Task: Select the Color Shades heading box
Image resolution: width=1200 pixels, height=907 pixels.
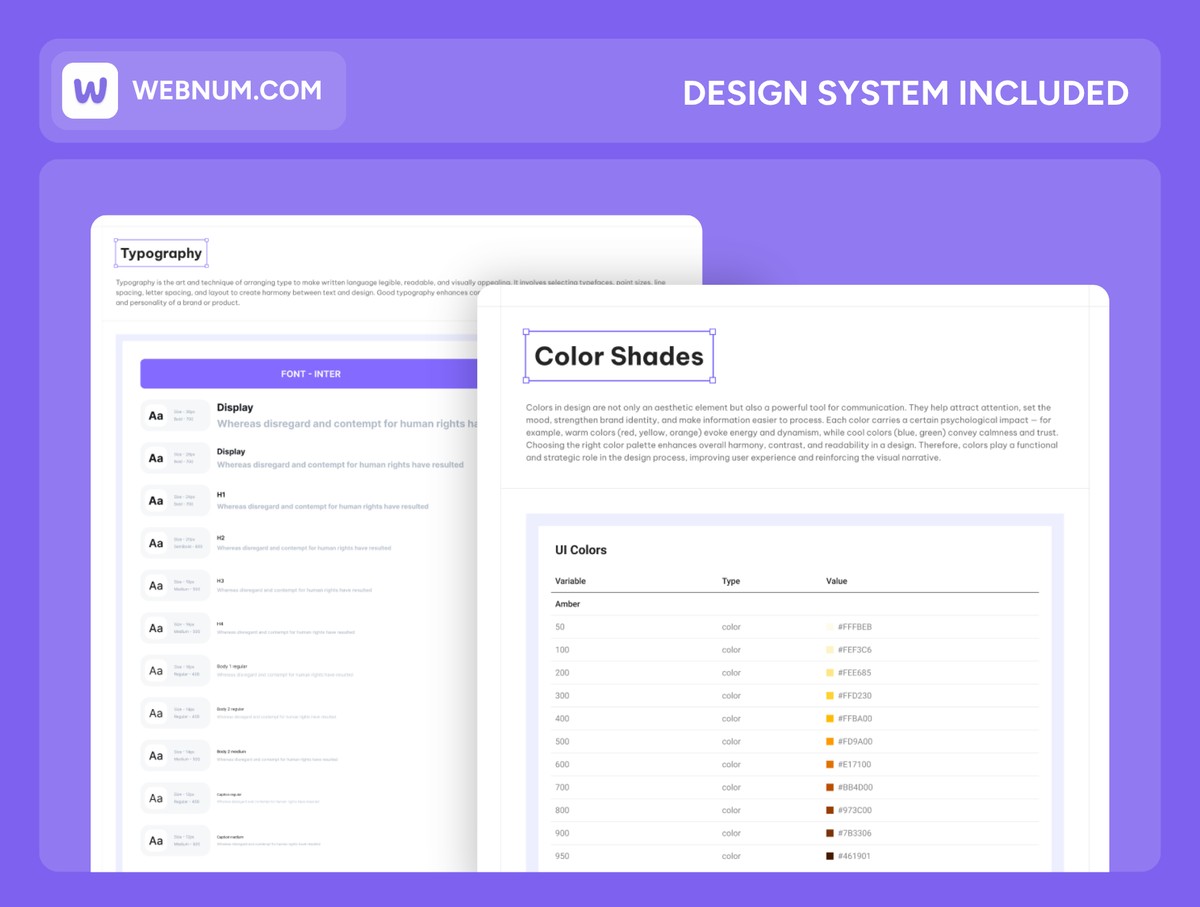Action: point(619,357)
